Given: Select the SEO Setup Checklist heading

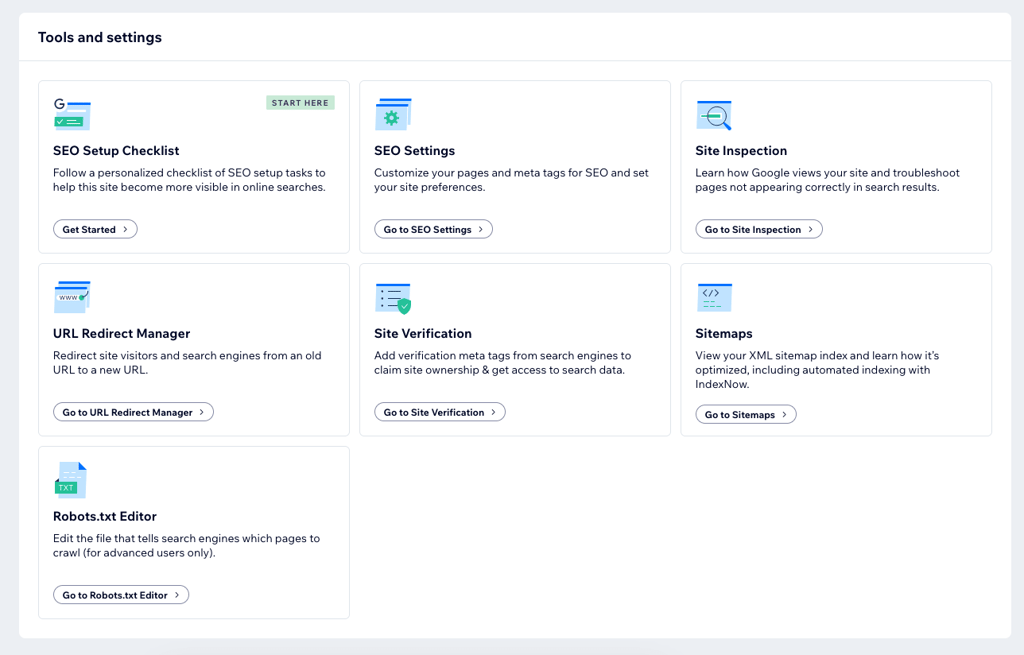Looking at the screenshot, I should 116,151.
